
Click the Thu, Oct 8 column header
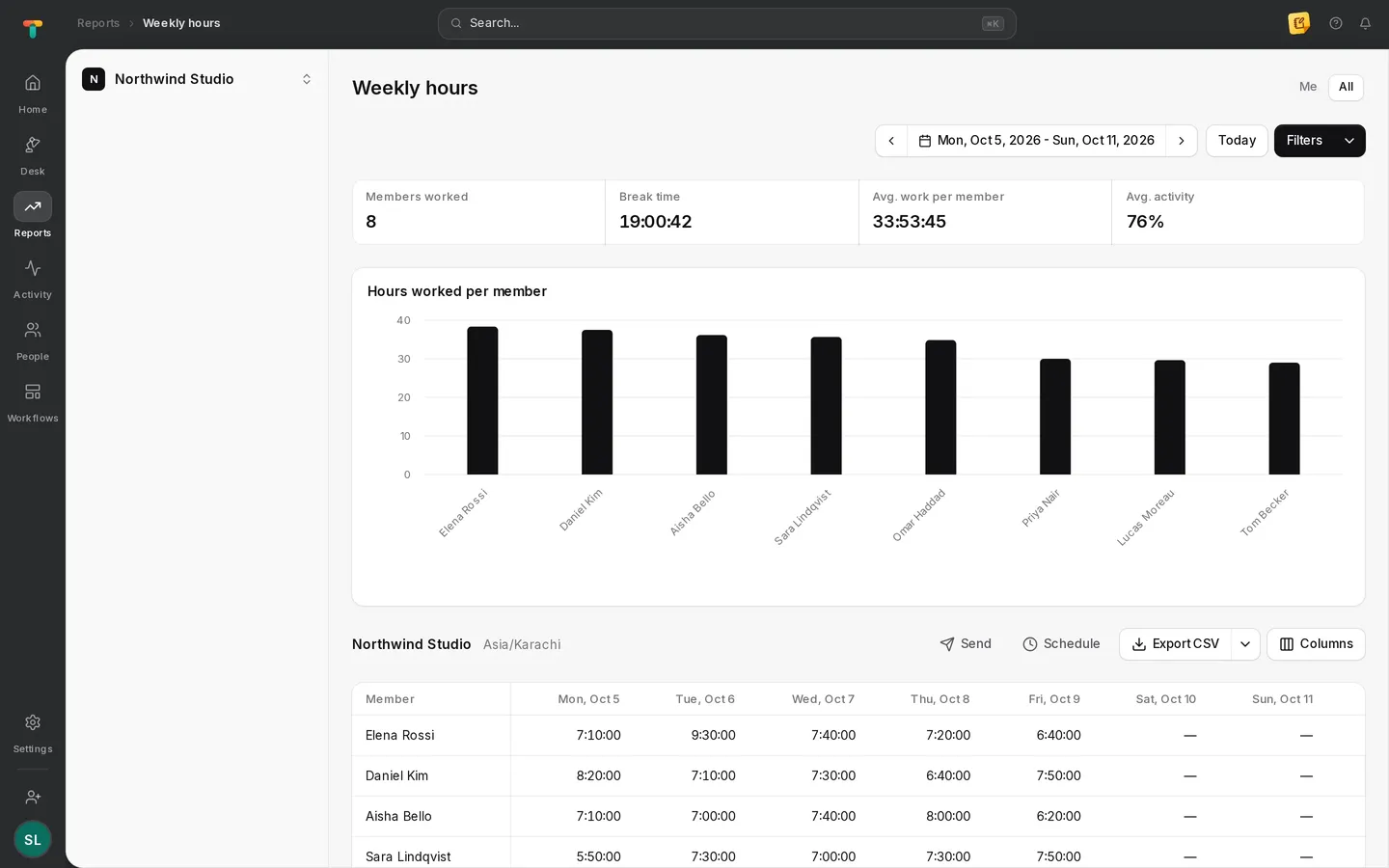[940, 699]
